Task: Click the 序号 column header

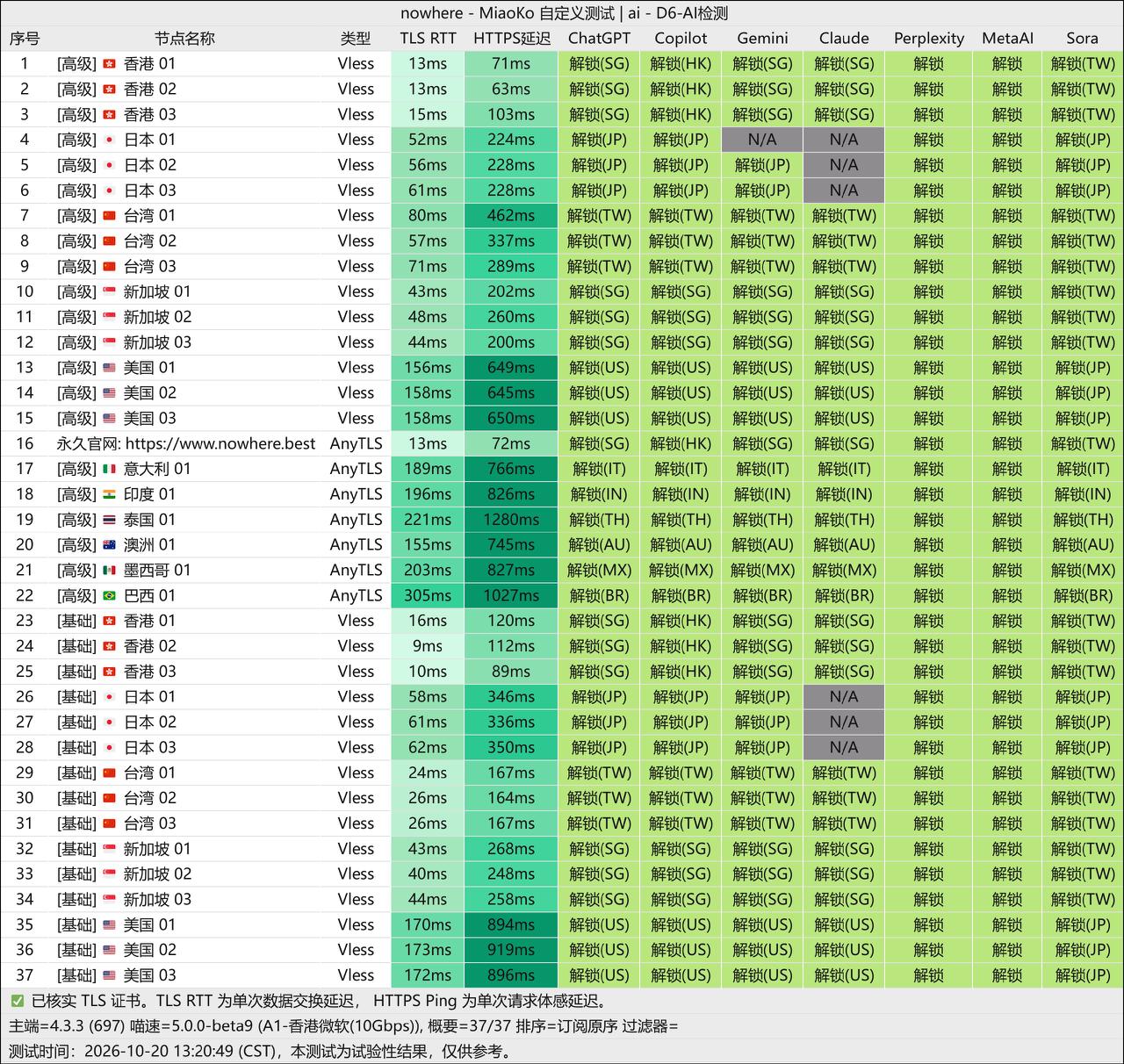Action: [x=25, y=39]
